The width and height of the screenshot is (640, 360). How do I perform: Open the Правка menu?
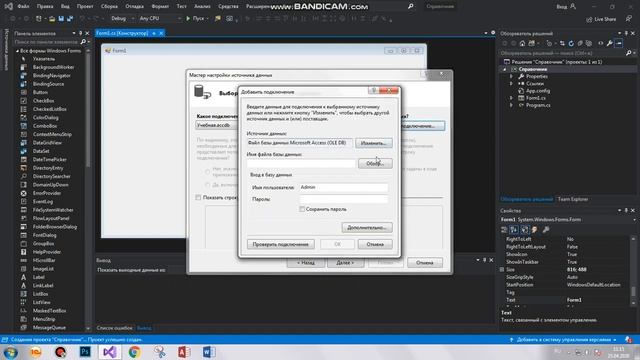click(x=45, y=7)
